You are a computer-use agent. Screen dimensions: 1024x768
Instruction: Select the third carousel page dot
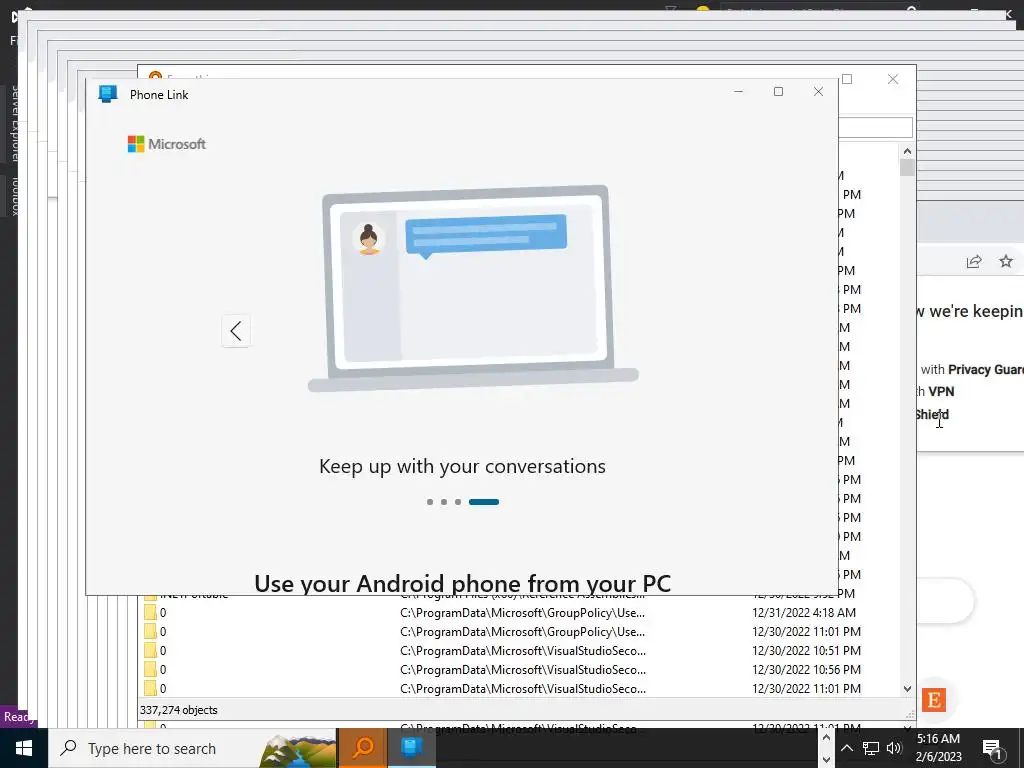[x=458, y=502]
